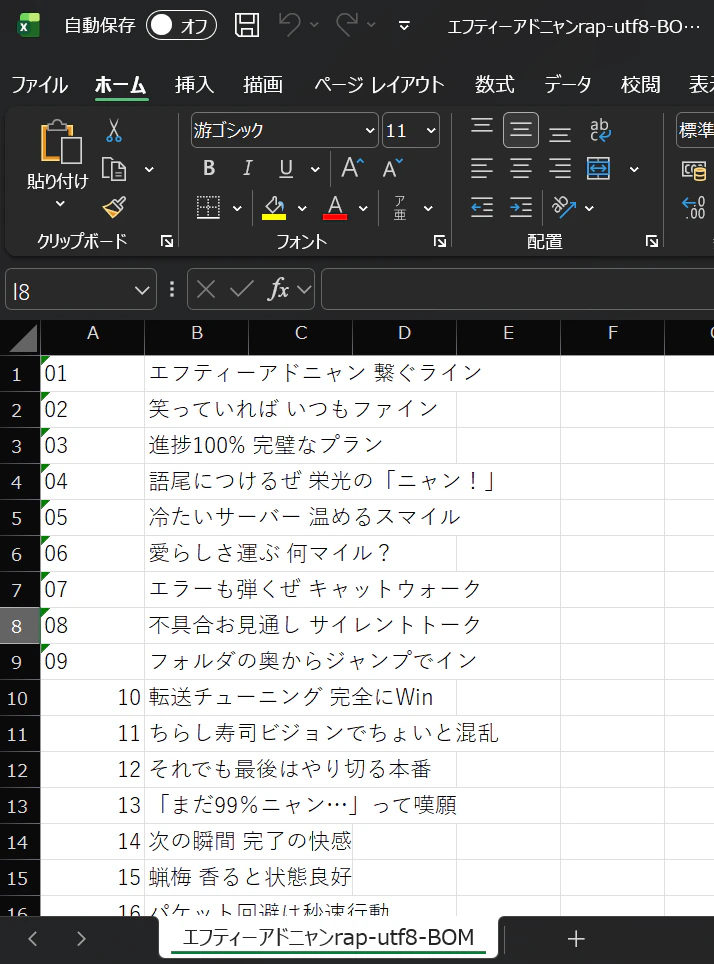The width and height of the screenshot is (714, 964).
Task: Open the Borders dropdown arrow
Action: (237, 208)
